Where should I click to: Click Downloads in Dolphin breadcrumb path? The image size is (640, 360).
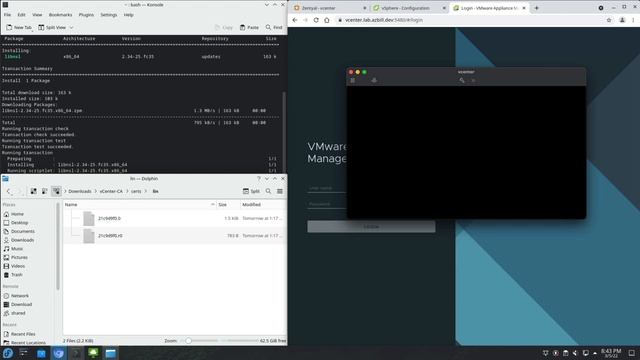pos(80,191)
